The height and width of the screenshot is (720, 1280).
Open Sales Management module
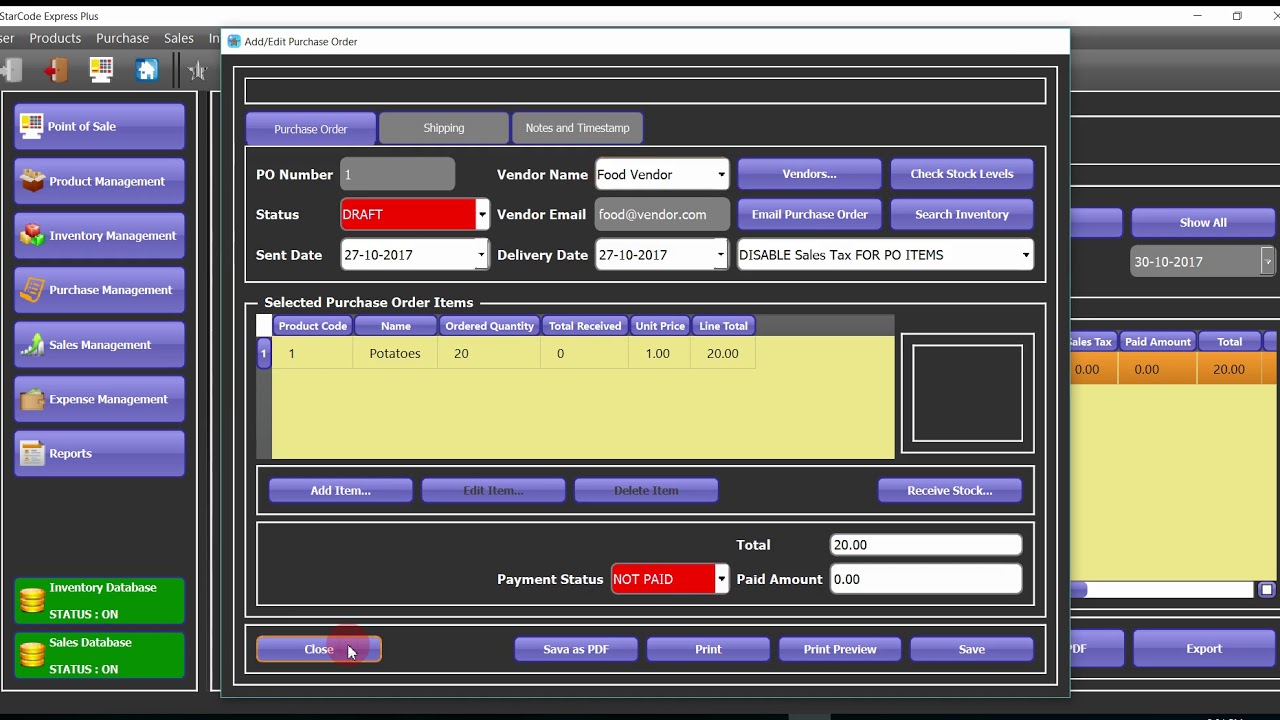(x=99, y=344)
